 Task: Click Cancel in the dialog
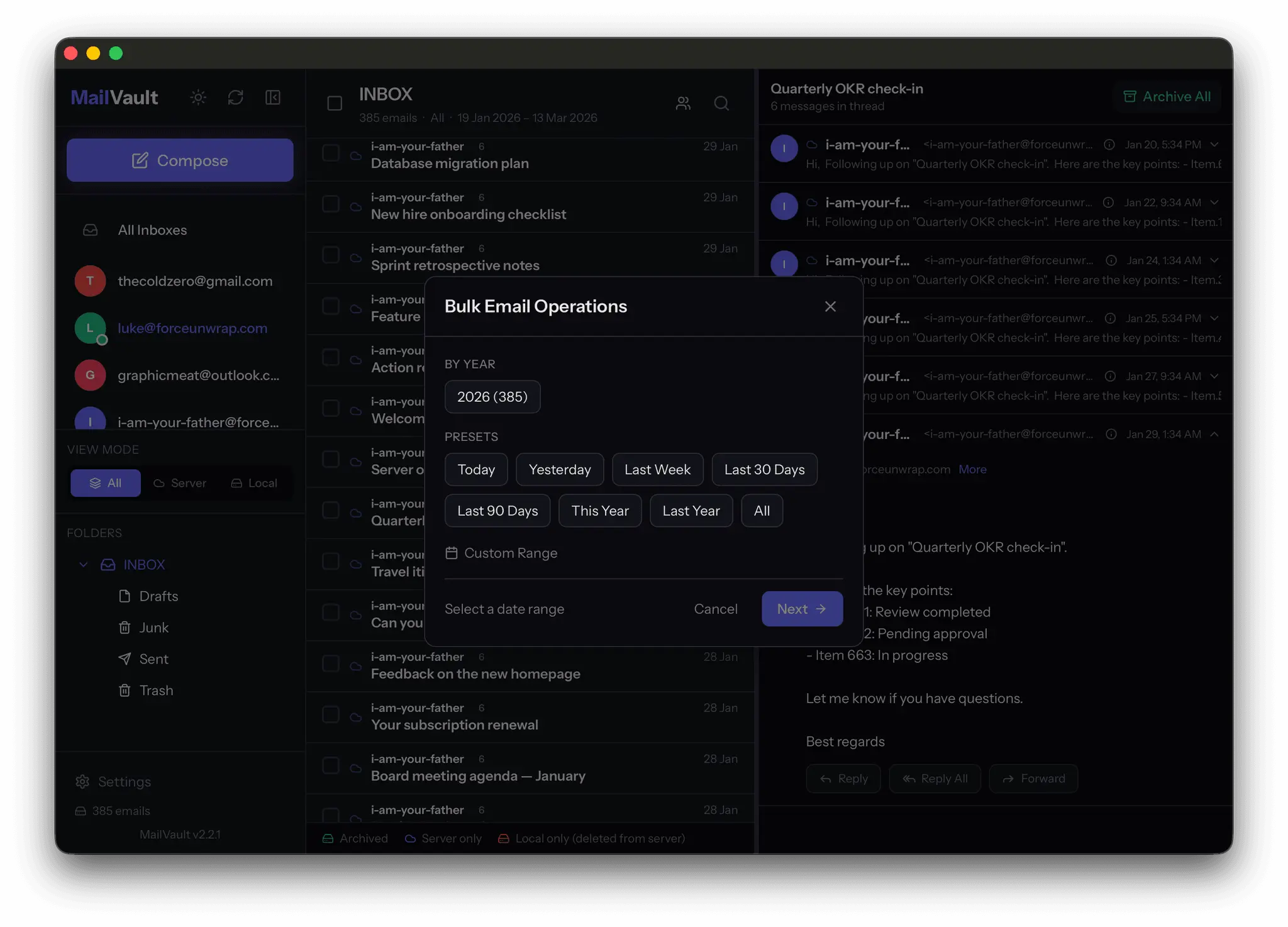tap(716, 609)
